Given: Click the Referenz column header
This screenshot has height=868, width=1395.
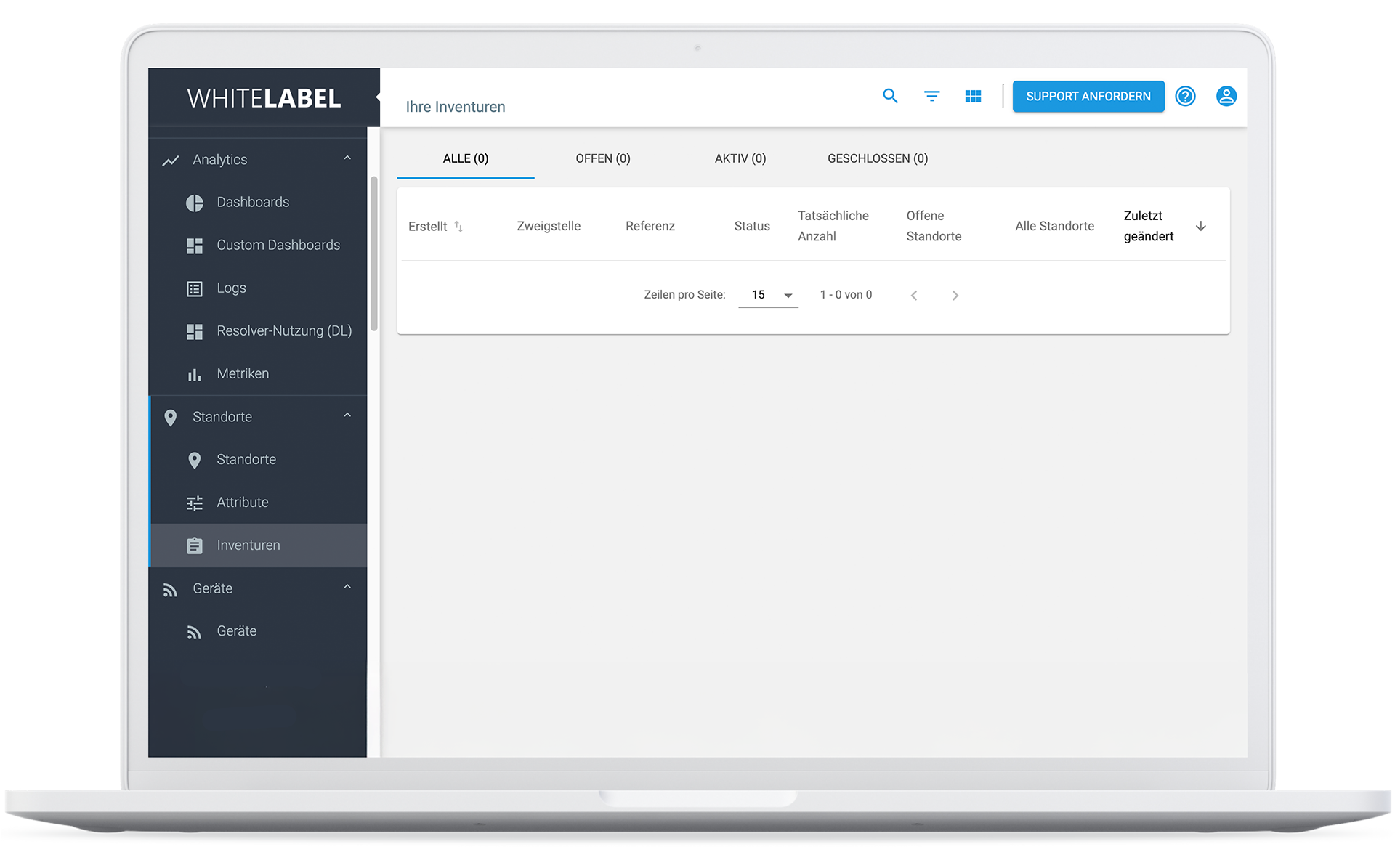Looking at the screenshot, I should (x=650, y=226).
